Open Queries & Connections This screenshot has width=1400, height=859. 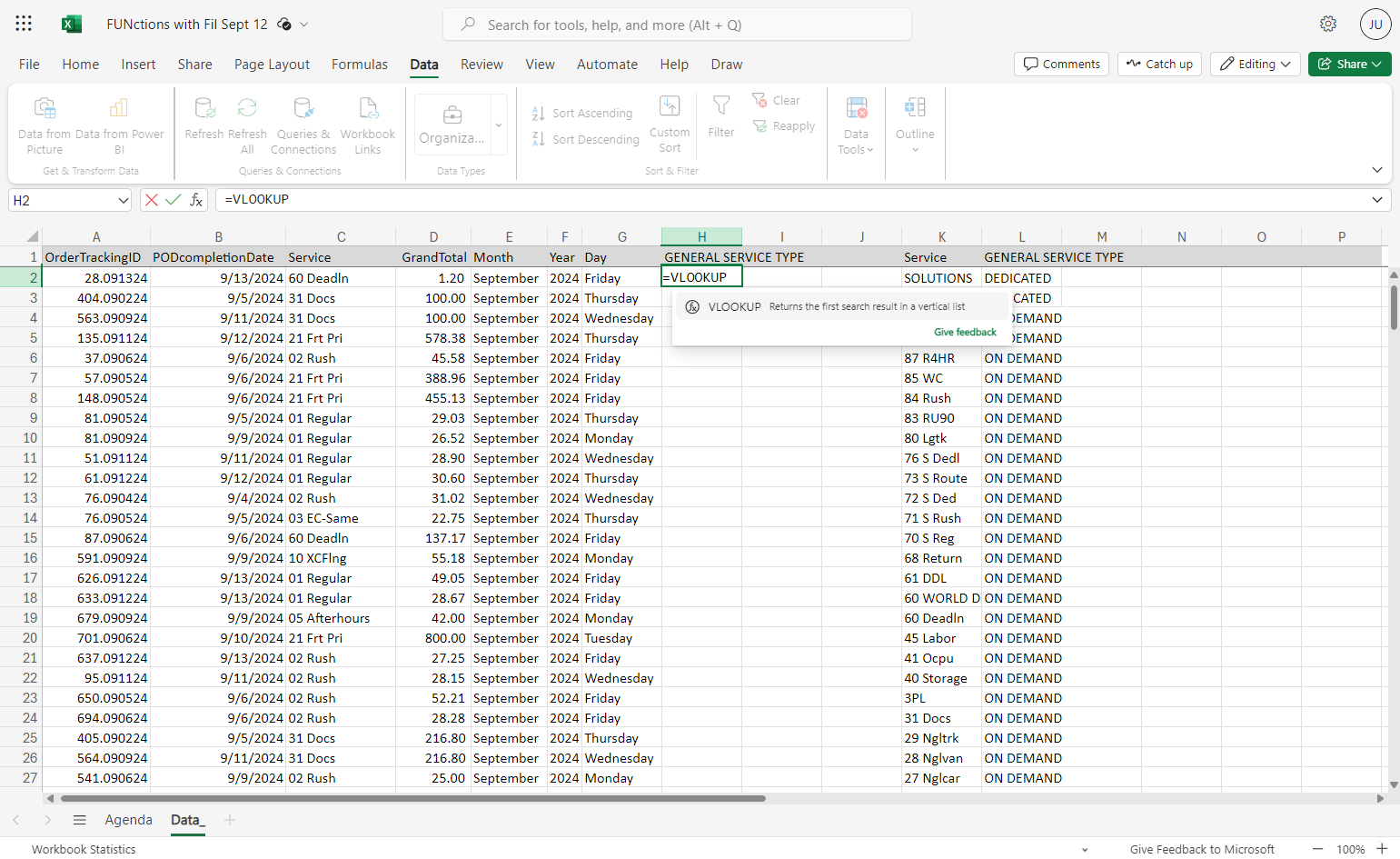point(303,125)
